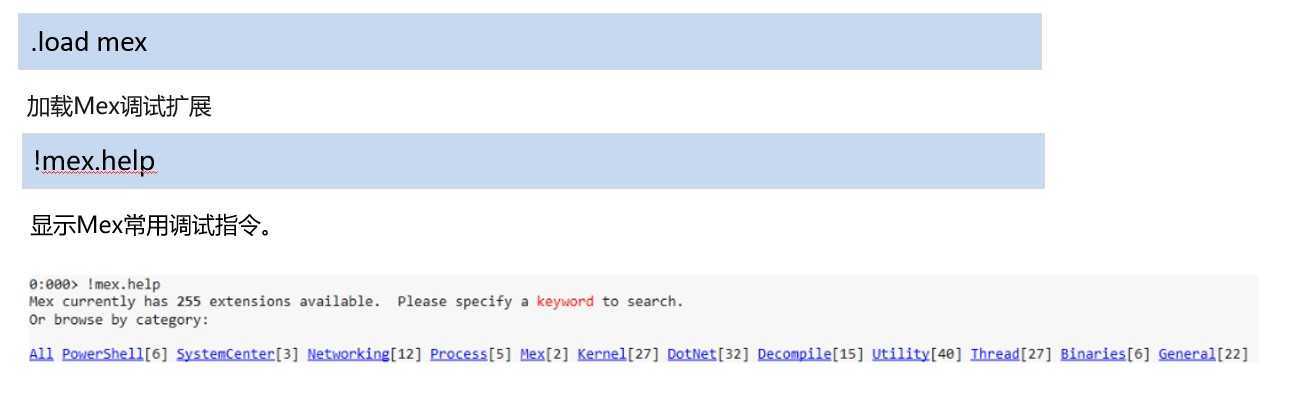Click the Utility category link

900,354
